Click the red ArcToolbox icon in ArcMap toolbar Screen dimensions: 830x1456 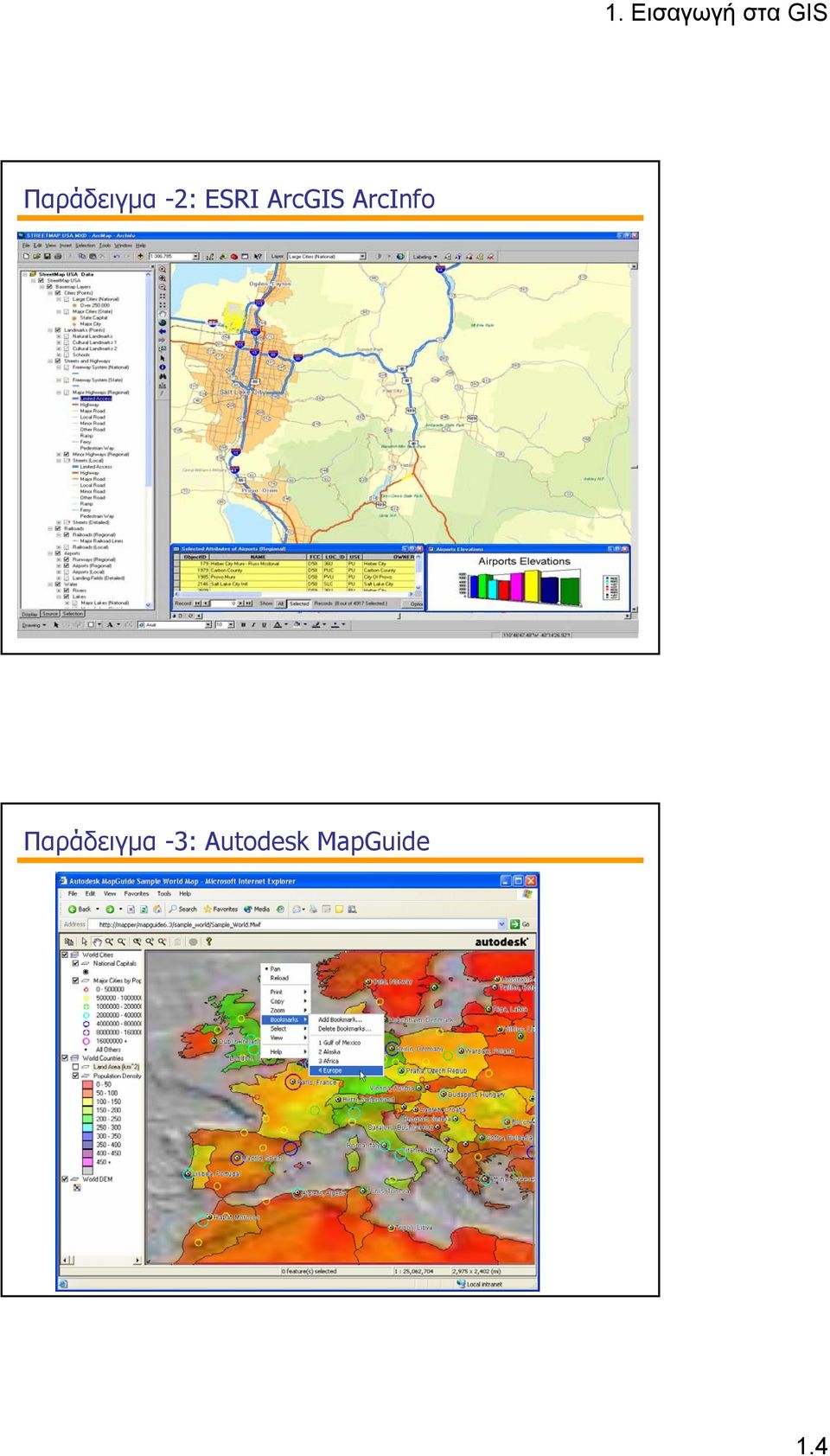click(233, 256)
